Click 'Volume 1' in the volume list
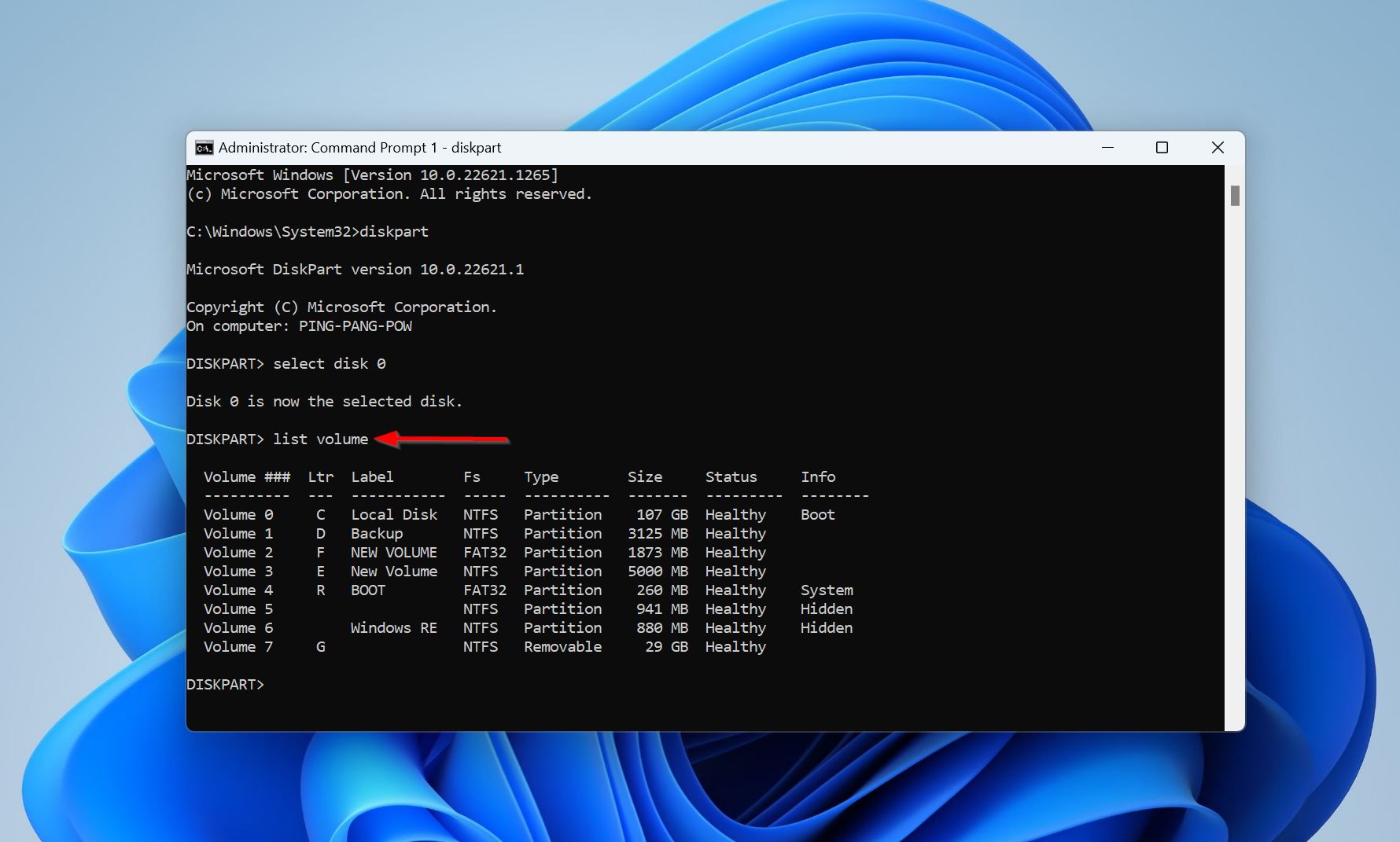Viewport: 1400px width, 842px height. tap(238, 534)
